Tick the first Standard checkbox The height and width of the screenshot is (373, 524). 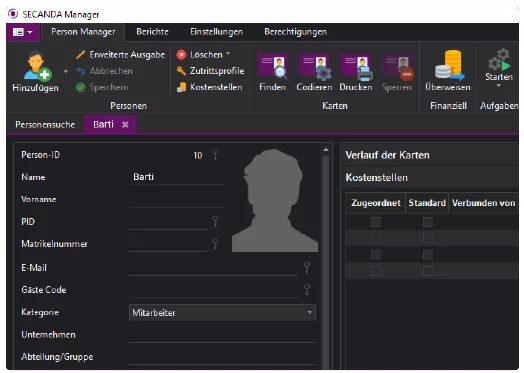click(428, 222)
